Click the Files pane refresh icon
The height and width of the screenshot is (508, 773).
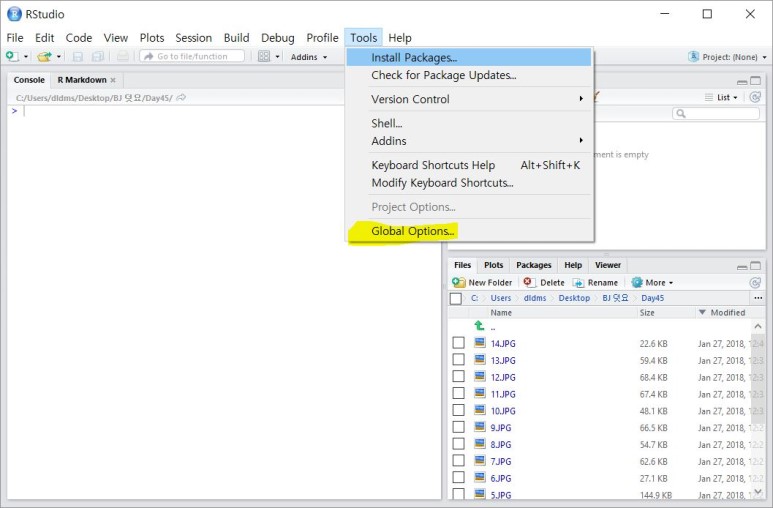pos(755,283)
